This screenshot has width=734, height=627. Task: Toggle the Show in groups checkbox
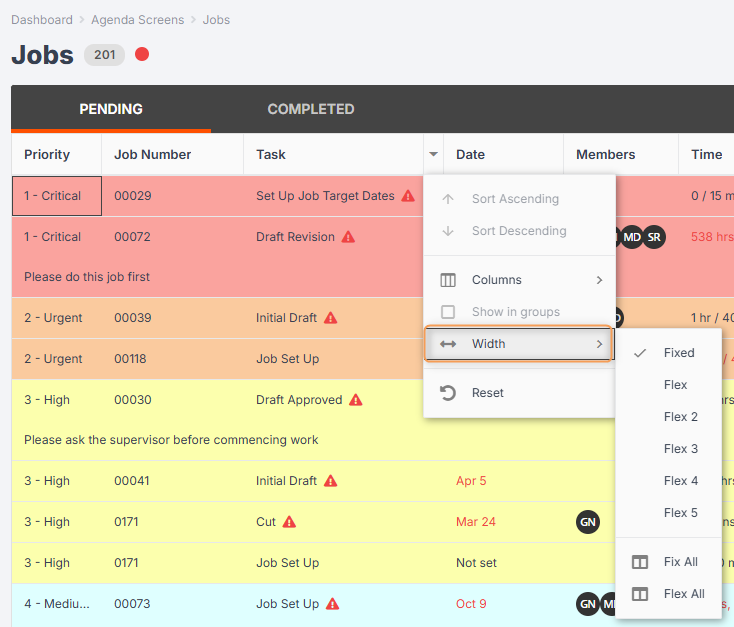tap(448, 312)
